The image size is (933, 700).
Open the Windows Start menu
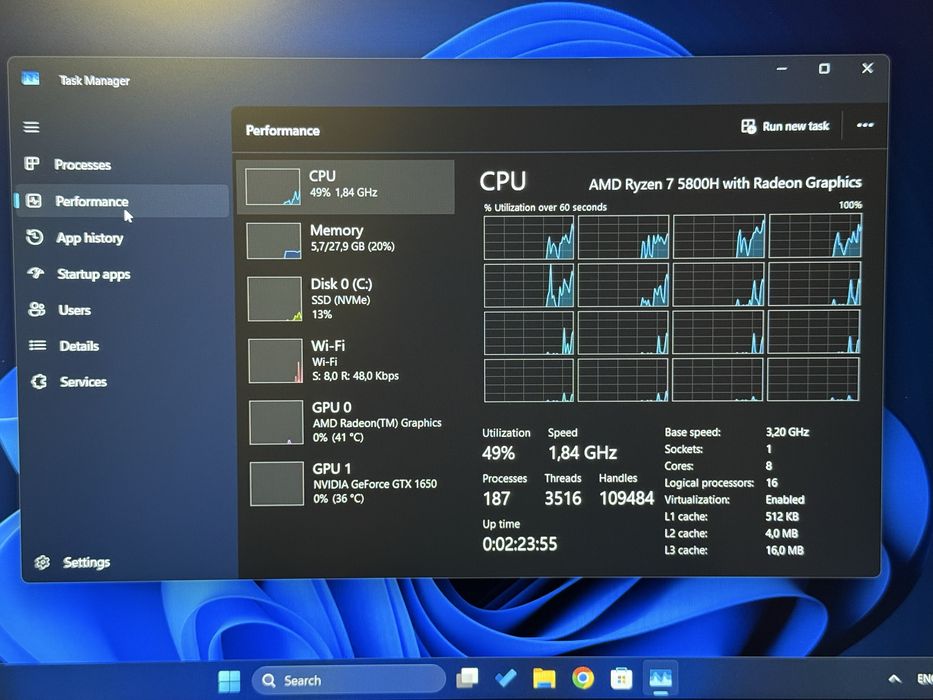(x=229, y=681)
